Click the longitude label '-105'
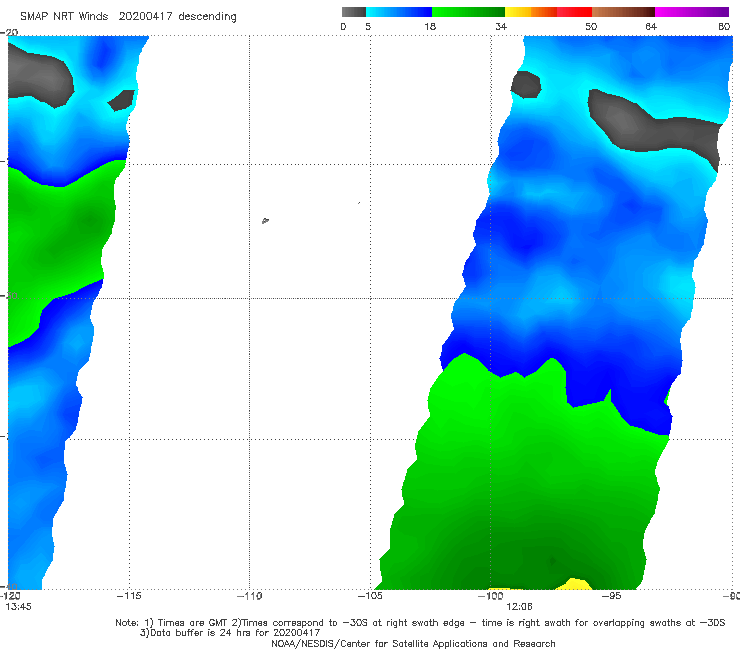This screenshot has width=740, height=650. click(x=370, y=596)
